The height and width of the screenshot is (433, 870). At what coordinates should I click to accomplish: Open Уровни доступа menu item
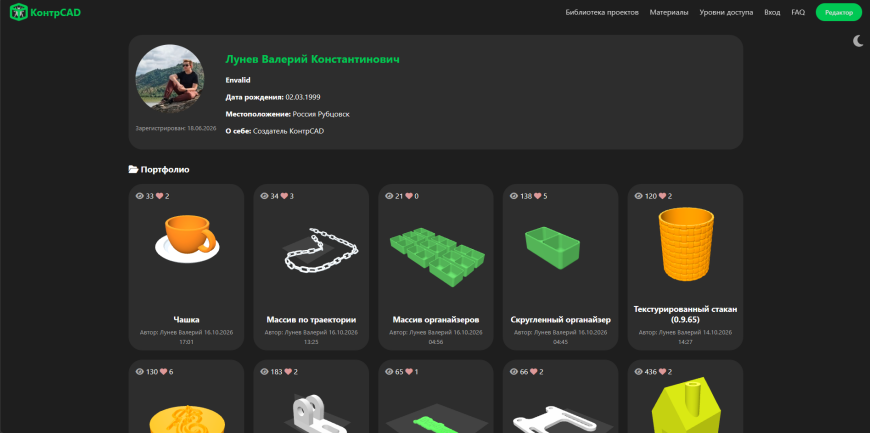726,12
